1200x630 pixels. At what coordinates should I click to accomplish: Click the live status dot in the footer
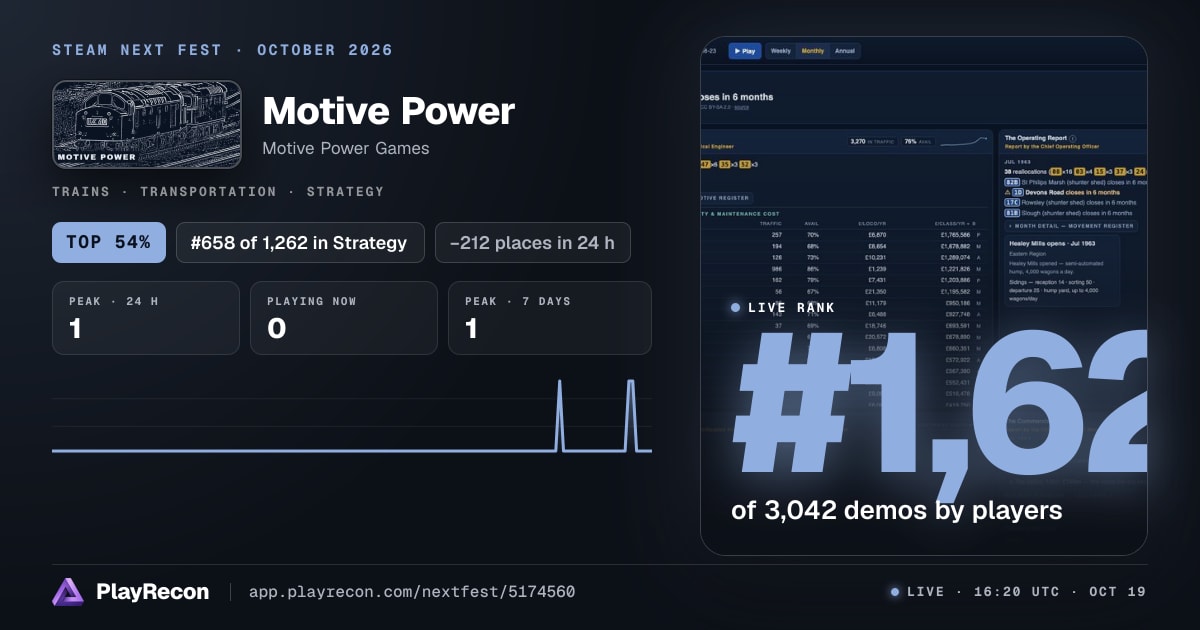click(895, 592)
